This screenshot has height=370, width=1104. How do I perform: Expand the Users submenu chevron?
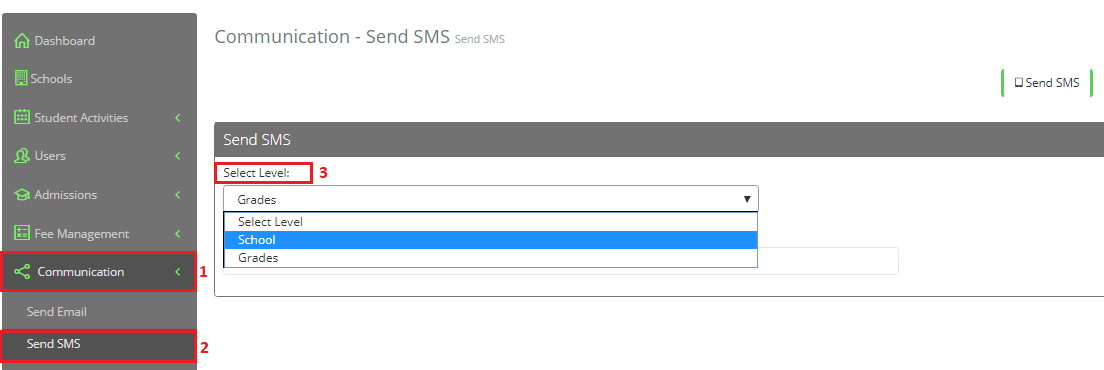(x=178, y=155)
